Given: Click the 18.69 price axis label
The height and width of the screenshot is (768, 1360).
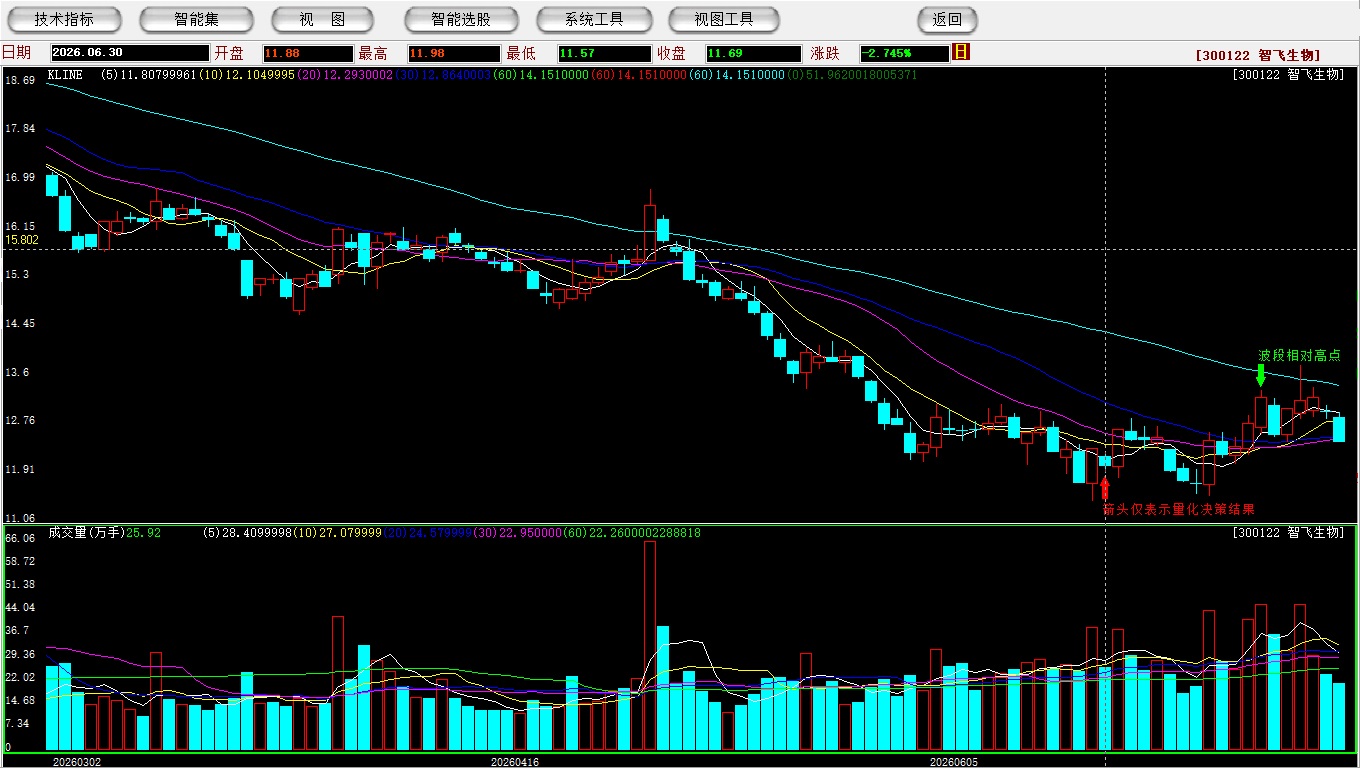Looking at the screenshot, I should (20, 80).
